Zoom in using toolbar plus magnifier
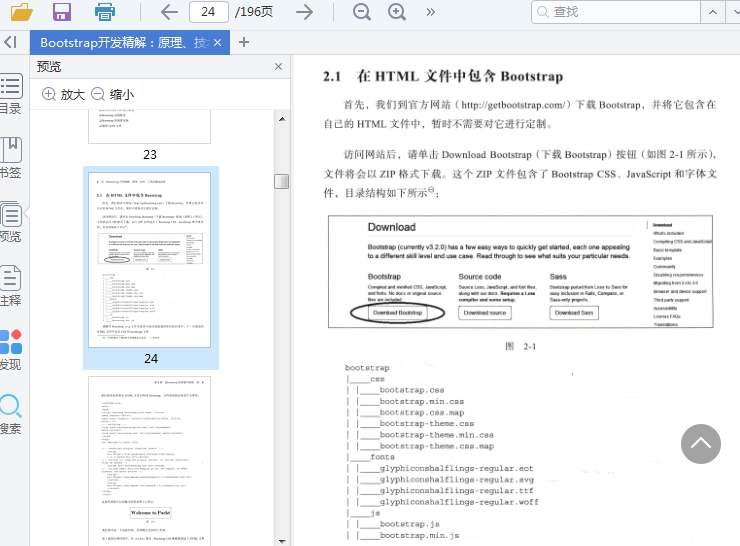 [x=397, y=12]
